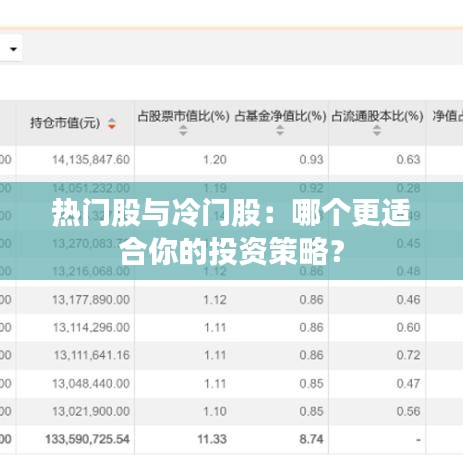463x463 pixels.
Task: Click value 1.10 in 13,021,900.00 row
Action: point(215,411)
